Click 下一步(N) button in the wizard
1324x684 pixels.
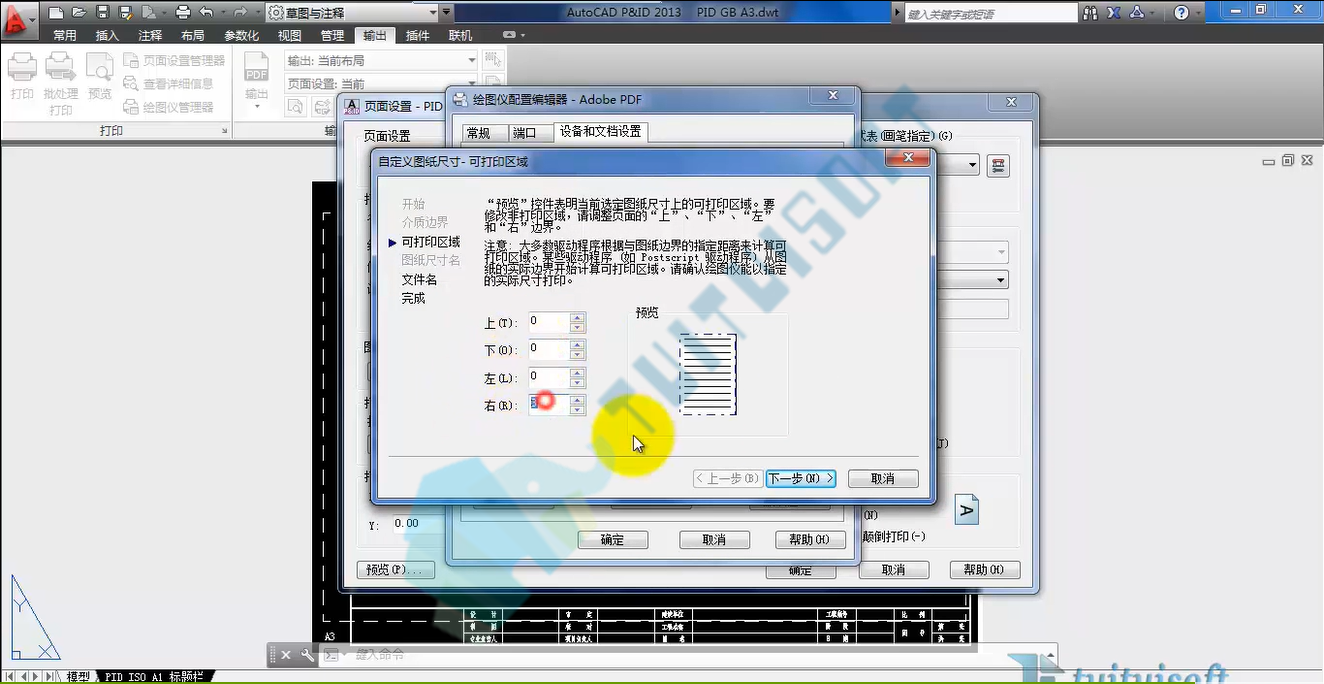click(x=801, y=479)
